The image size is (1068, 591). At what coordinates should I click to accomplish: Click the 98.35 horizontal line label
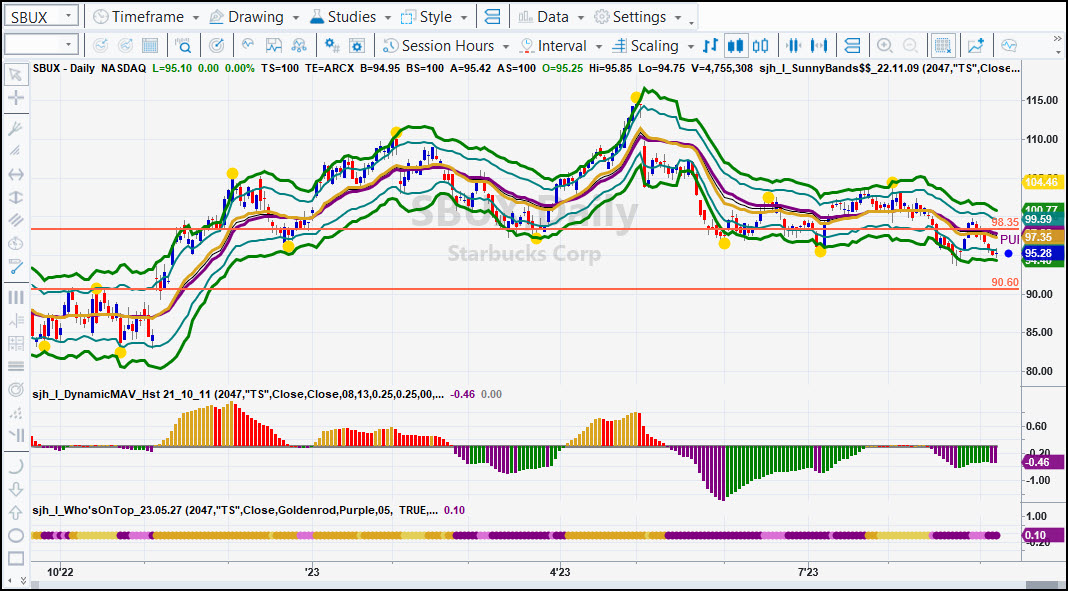point(1005,222)
